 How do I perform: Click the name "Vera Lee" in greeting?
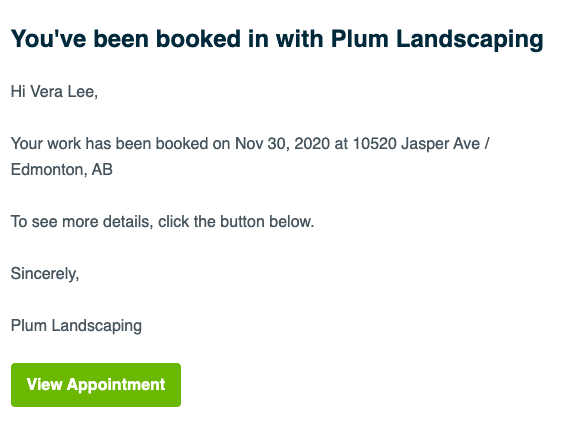coord(64,91)
